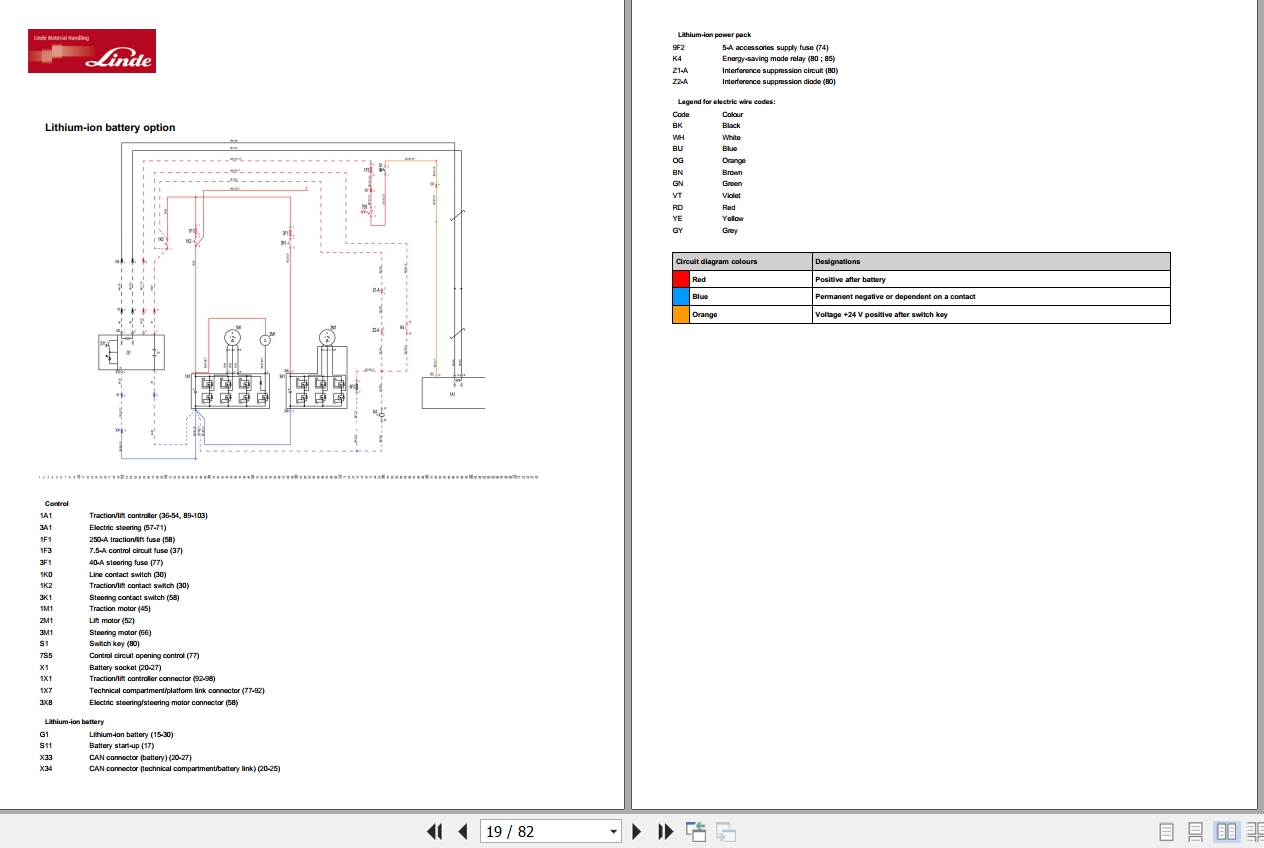This screenshot has height=848, width=1264.
Task: Click the 'Lithium-ion battery option' heading
Action: [110, 128]
